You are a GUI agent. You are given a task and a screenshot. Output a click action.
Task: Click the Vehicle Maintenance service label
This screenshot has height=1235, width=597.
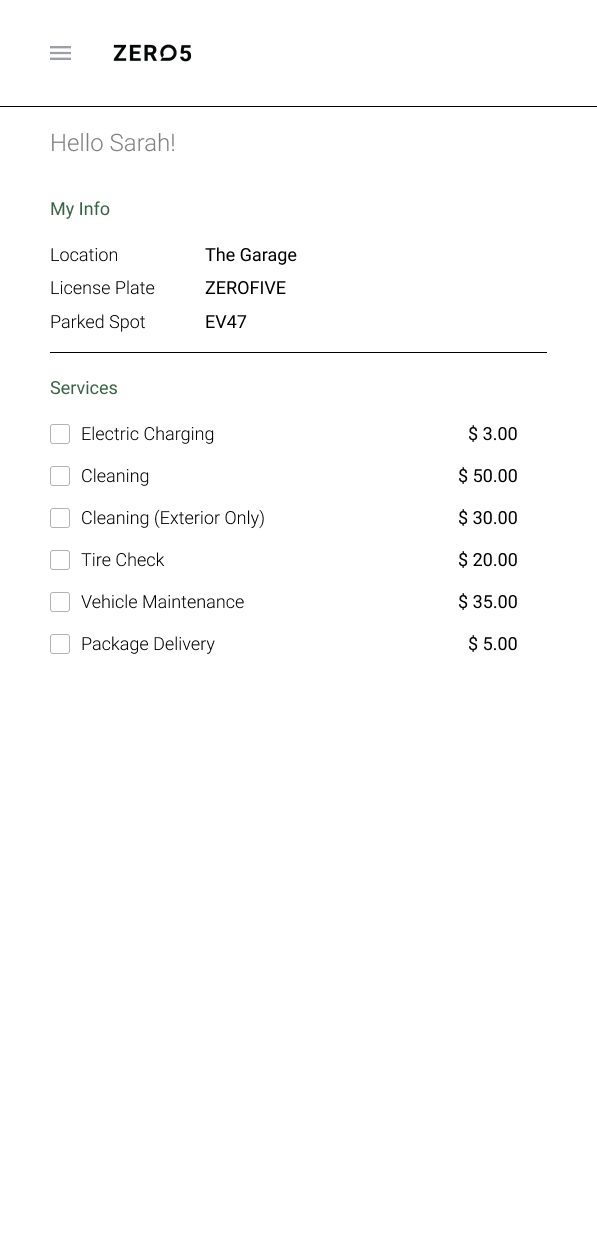162,602
